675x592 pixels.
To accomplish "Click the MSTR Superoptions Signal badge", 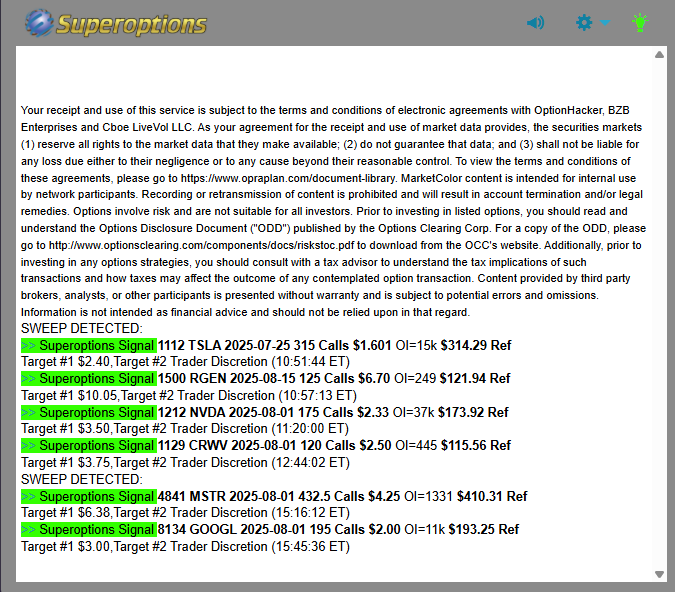I will click(x=88, y=496).
